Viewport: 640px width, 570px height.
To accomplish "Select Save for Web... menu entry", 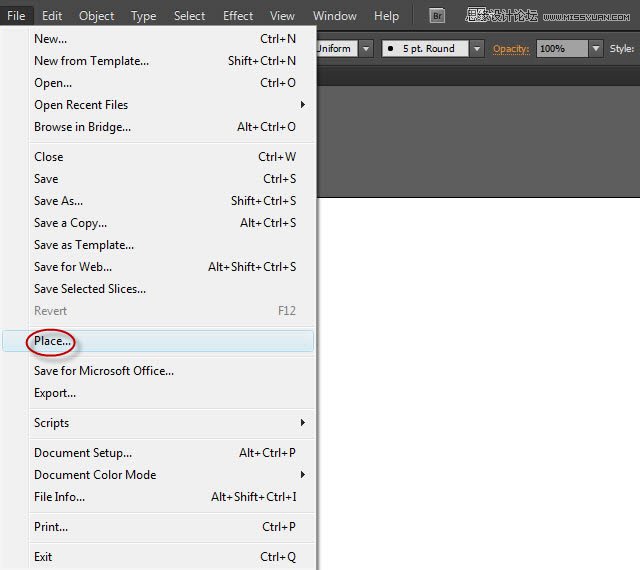I will [73, 267].
